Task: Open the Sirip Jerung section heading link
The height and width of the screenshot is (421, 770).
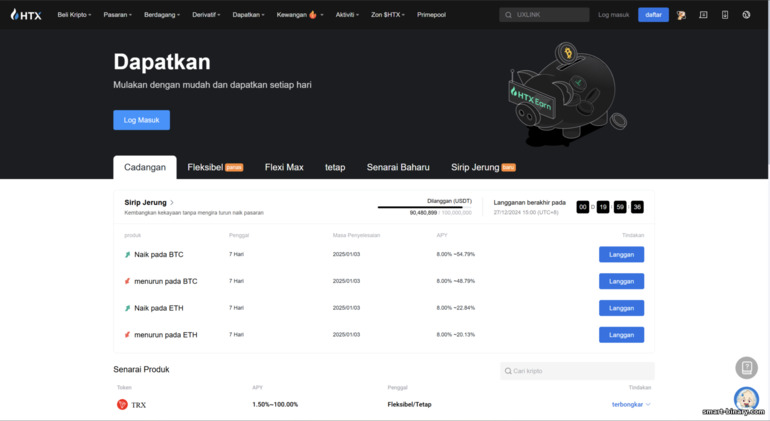Action: pos(149,202)
